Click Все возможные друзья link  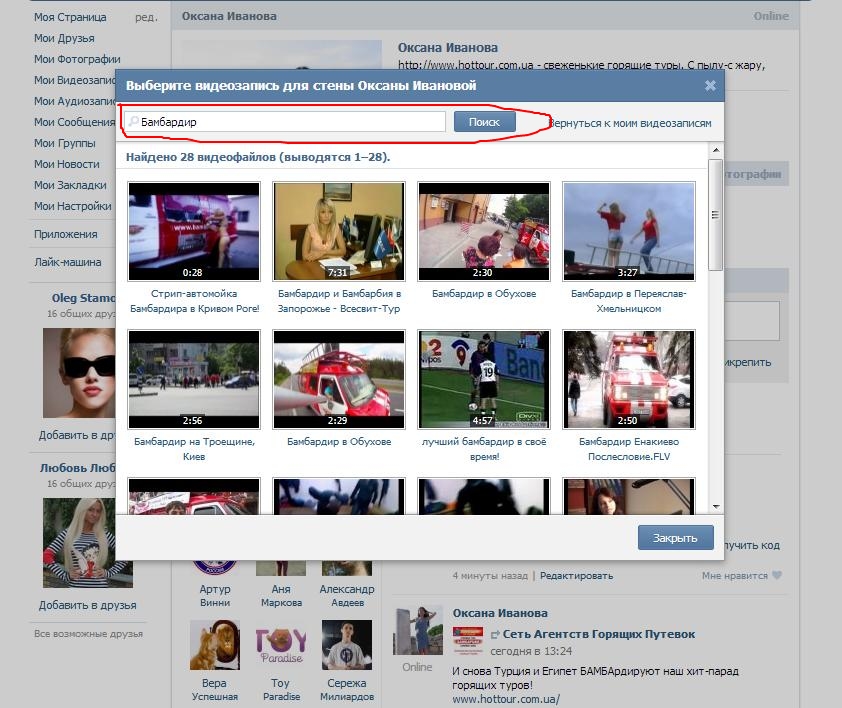click(89, 634)
